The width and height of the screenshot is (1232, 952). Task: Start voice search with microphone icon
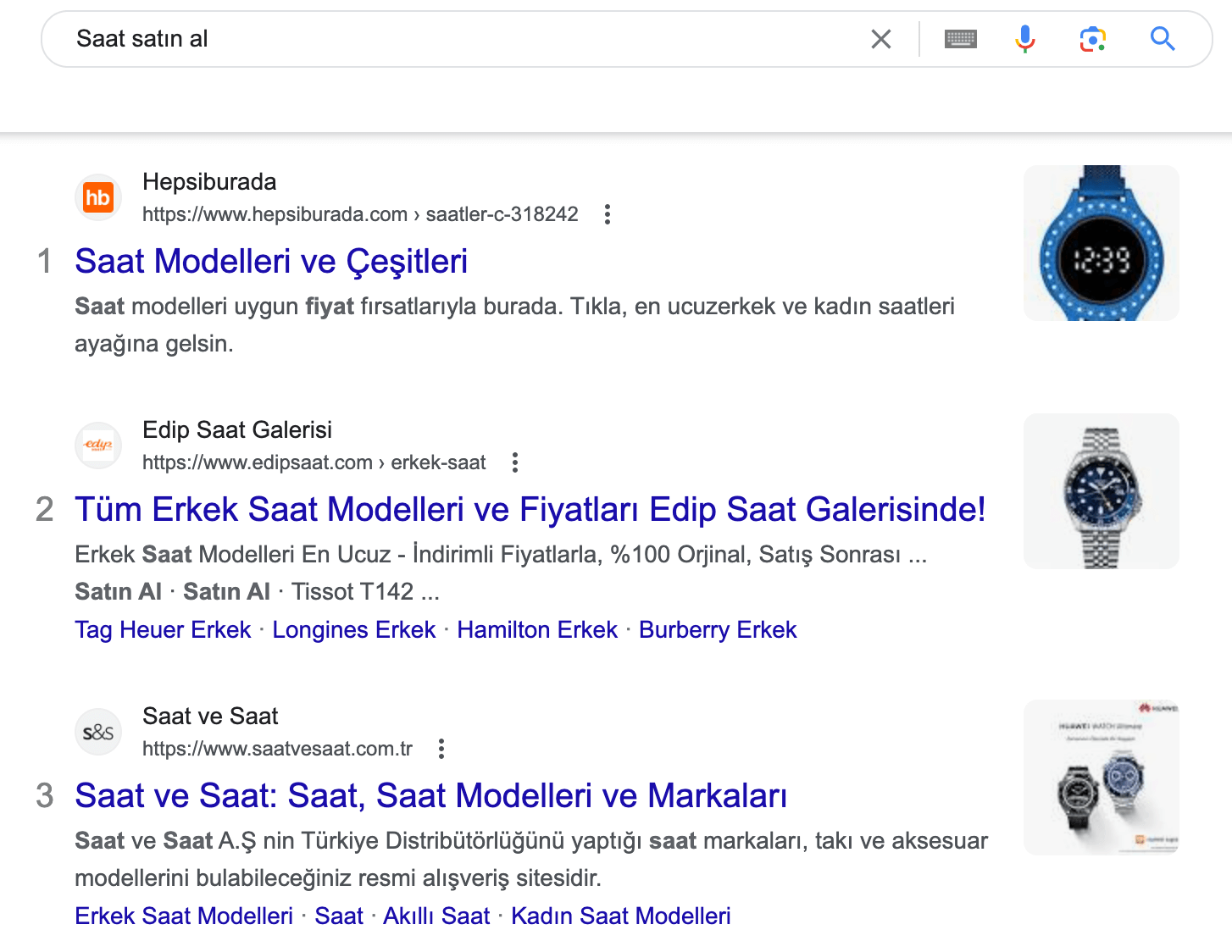1025,39
